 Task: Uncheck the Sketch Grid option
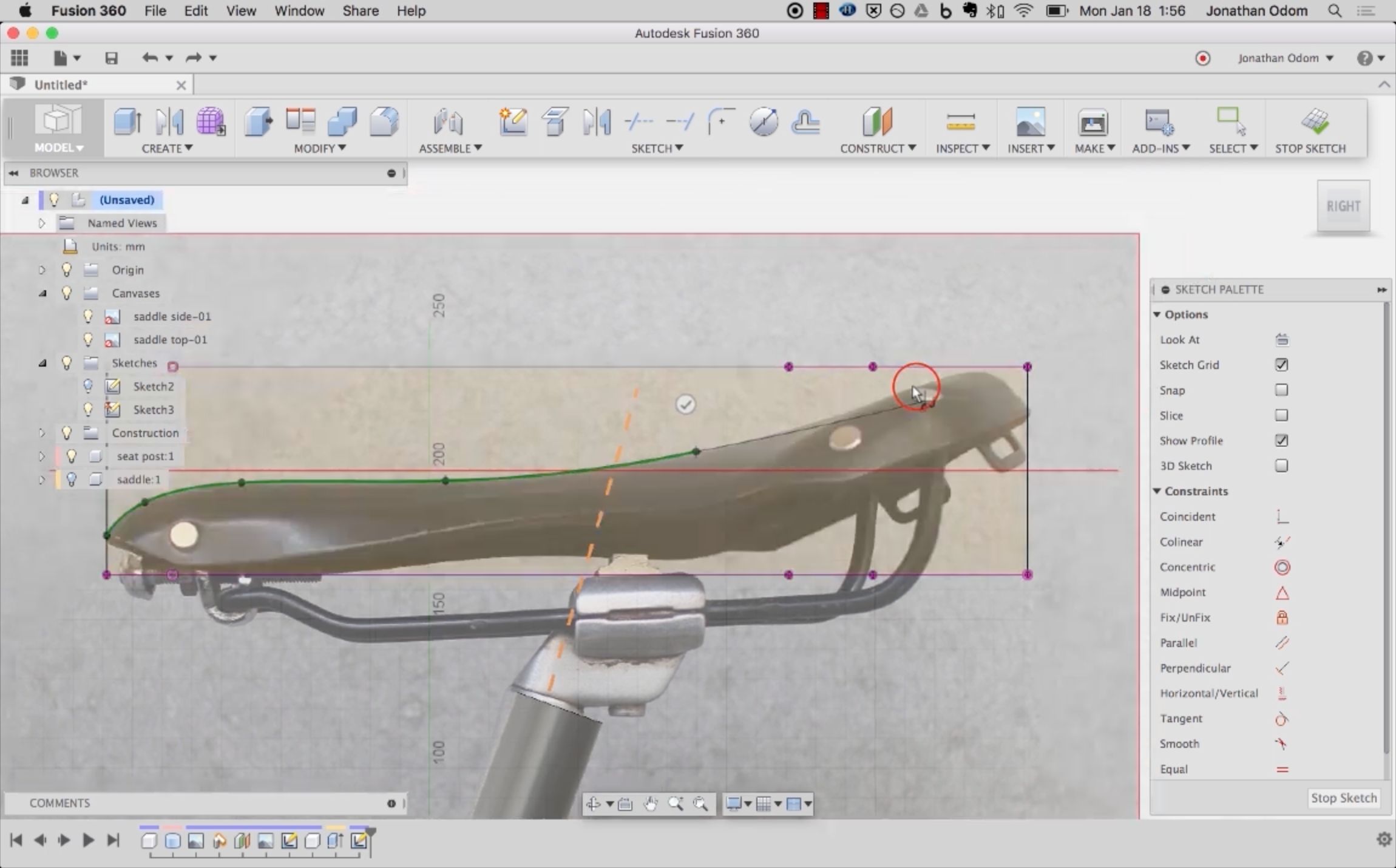pos(1281,365)
